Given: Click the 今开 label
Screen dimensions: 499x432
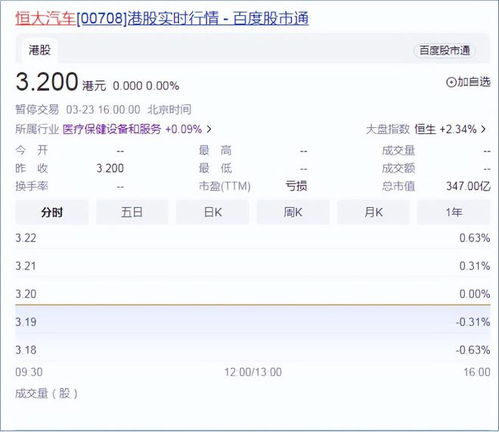Looking at the screenshot, I should point(32,150).
